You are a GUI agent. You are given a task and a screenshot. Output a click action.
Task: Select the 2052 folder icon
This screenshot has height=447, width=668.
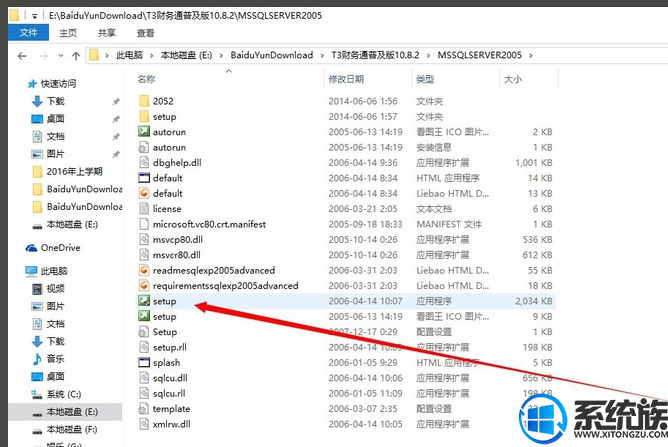[144, 101]
